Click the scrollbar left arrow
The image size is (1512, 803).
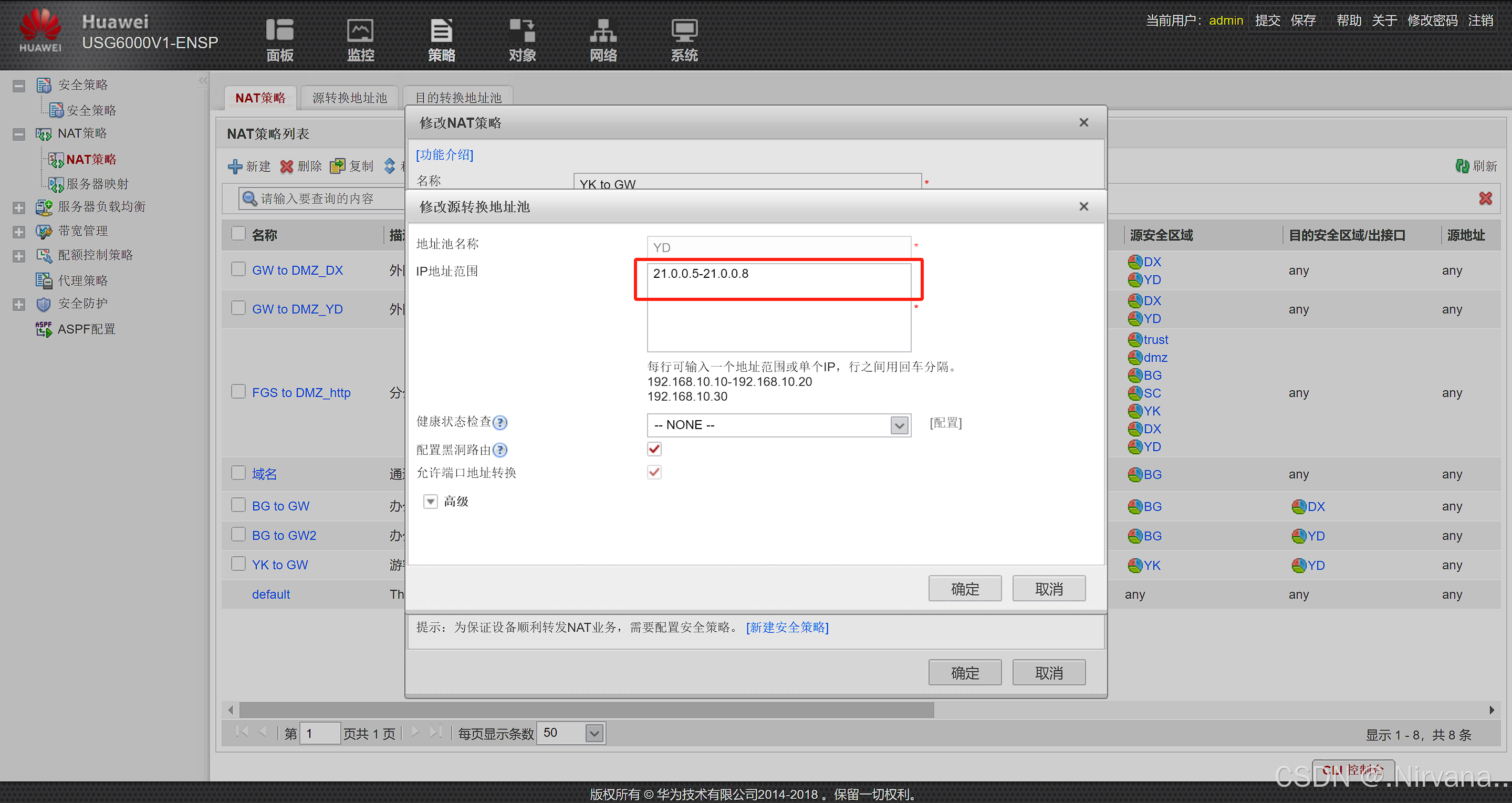click(231, 710)
